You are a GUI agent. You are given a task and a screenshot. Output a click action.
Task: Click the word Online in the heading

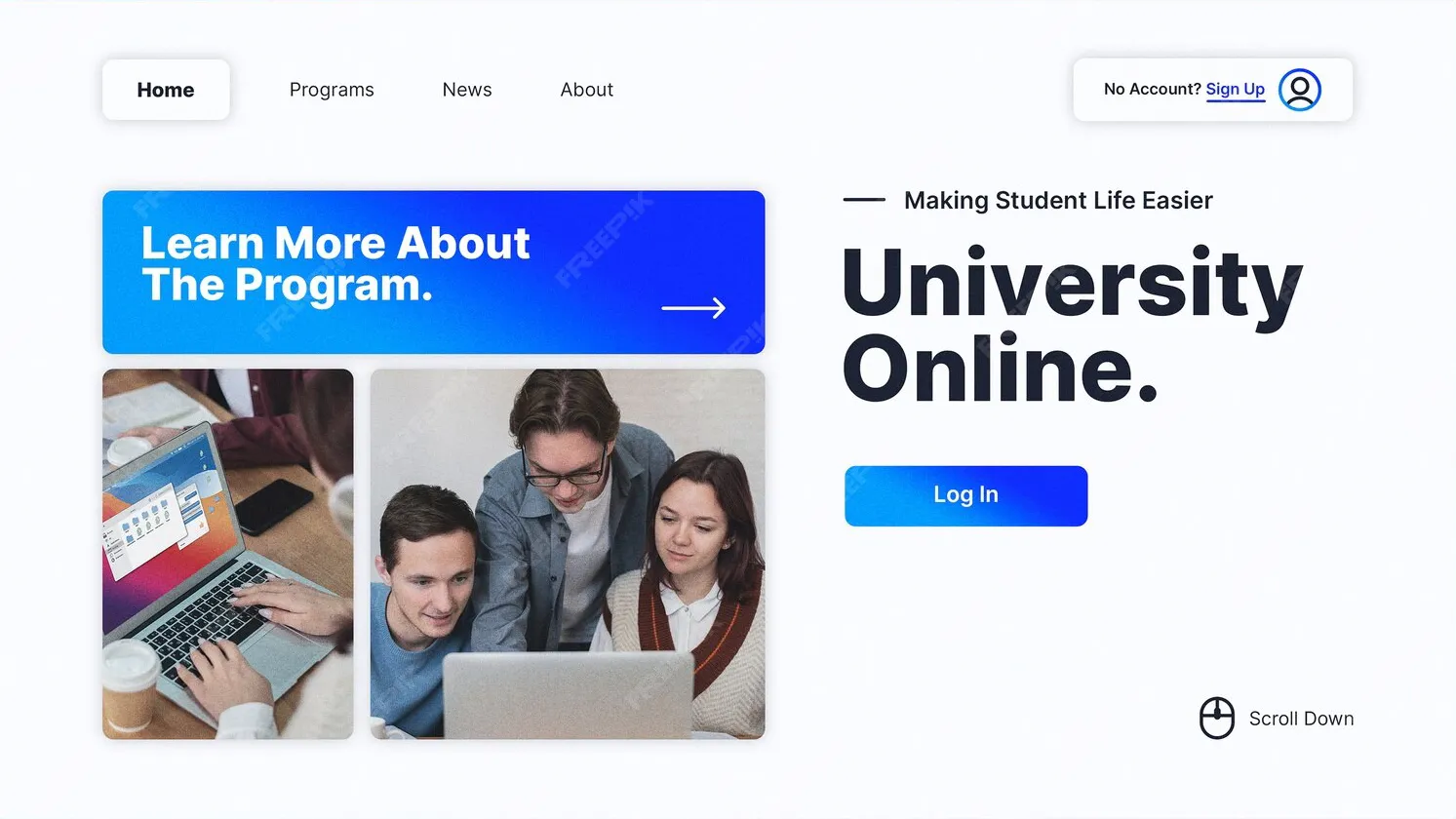pyautogui.click(x=1000, y=369)
